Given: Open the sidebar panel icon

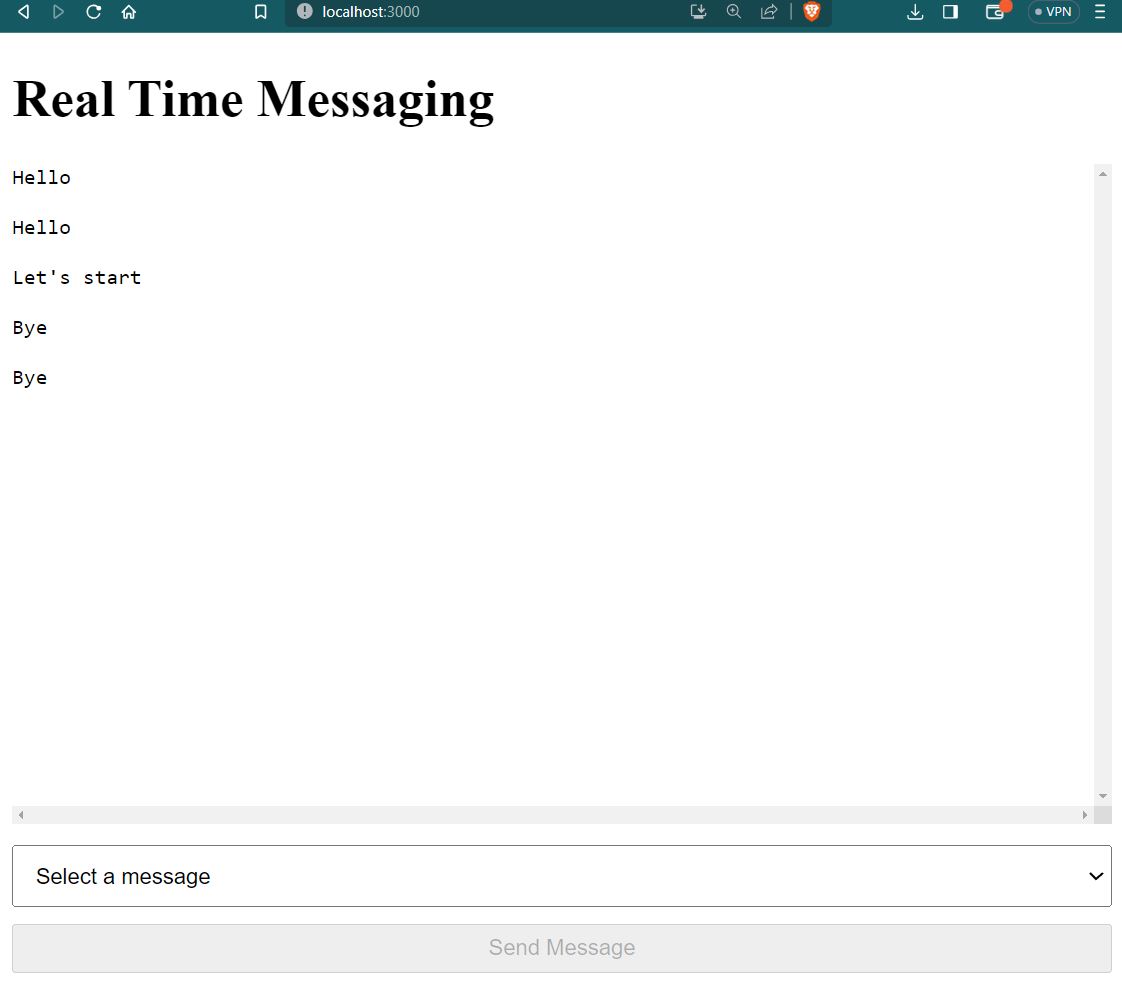Looking at the screenshot, I should coord(948,13).
